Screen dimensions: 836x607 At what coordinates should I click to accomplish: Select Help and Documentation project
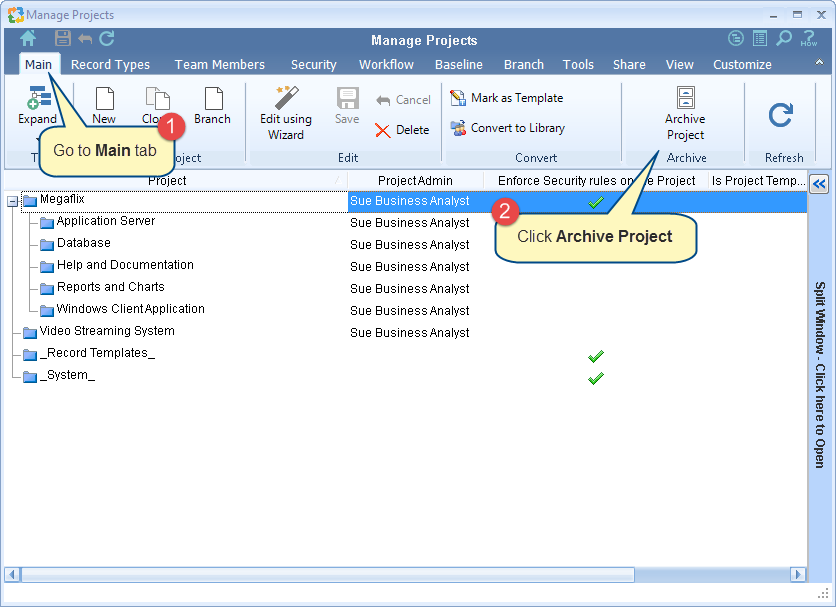pyautogui.click(x=125, y=265)
